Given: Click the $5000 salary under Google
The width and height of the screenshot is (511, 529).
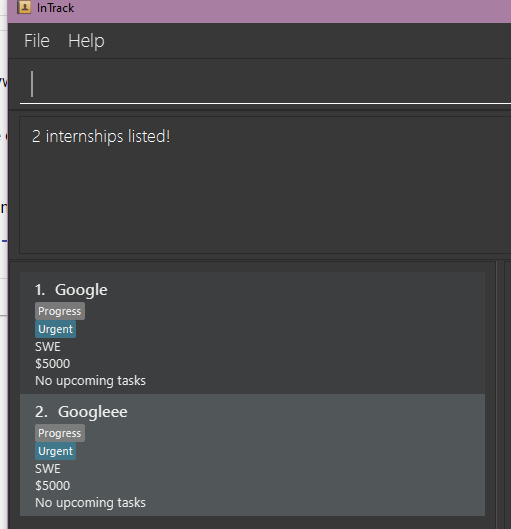Looking at the screenshot, I should click(53, 364).
